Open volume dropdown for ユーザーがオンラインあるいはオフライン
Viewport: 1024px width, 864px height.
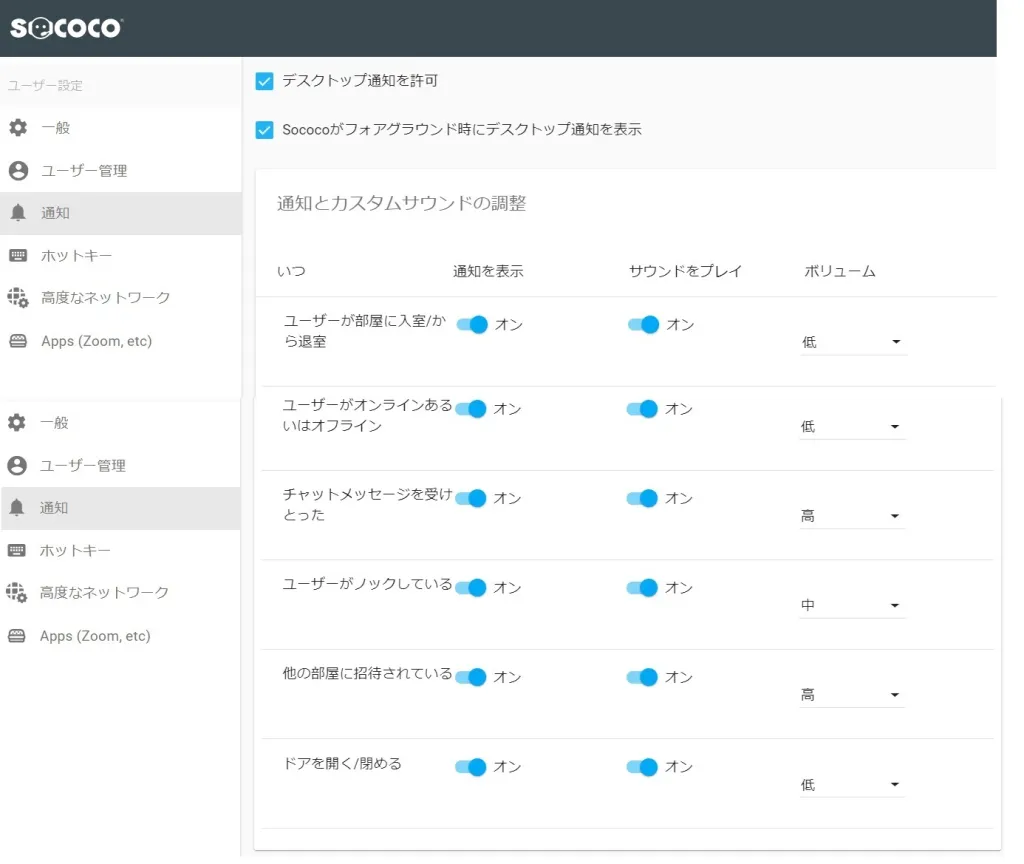(852, 427)
